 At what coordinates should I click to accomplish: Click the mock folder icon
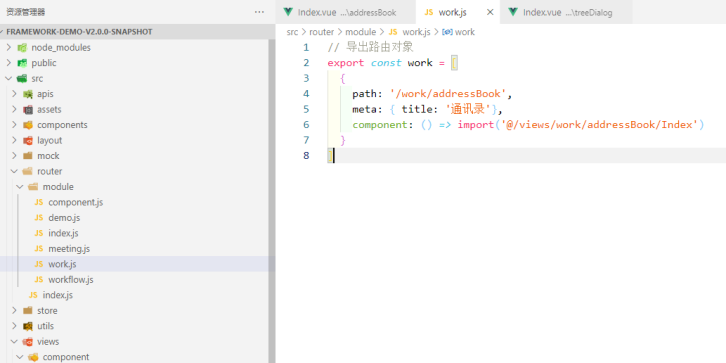click(x=28, y=156)
